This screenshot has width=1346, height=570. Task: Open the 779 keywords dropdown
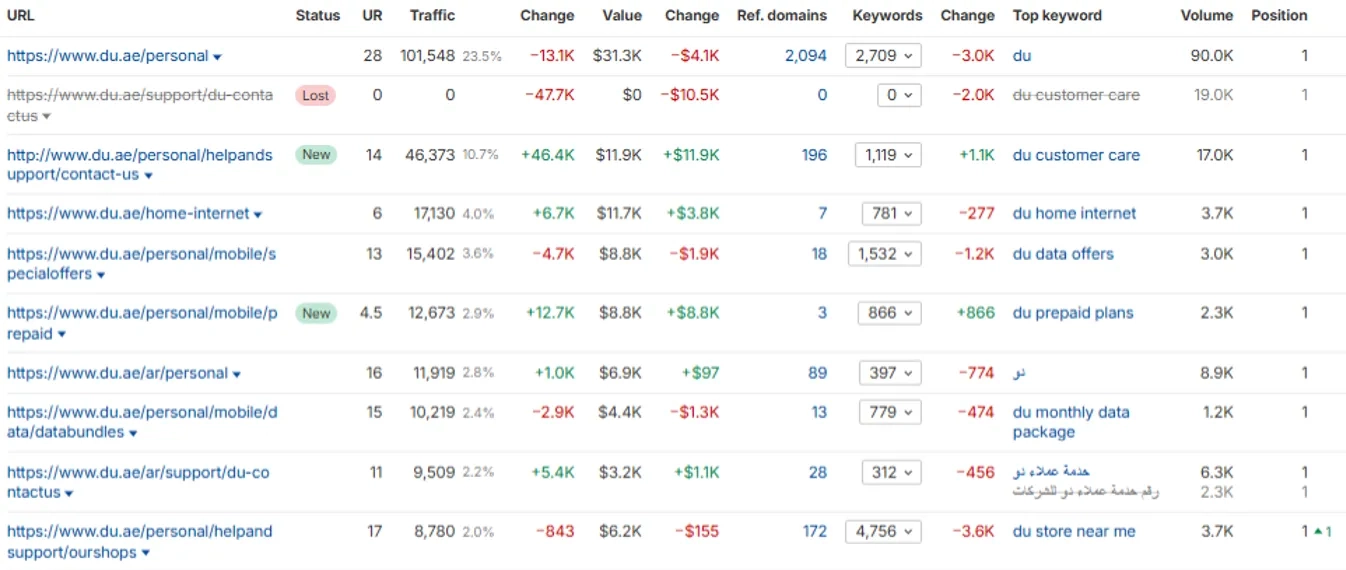(890, 412)
